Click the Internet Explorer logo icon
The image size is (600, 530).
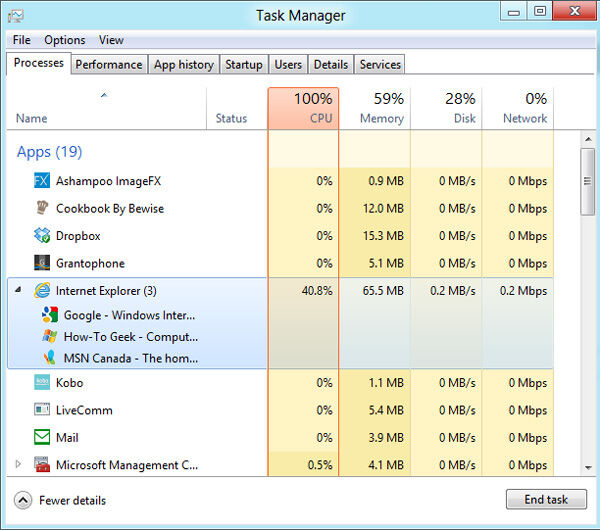(x=42, y=291)
